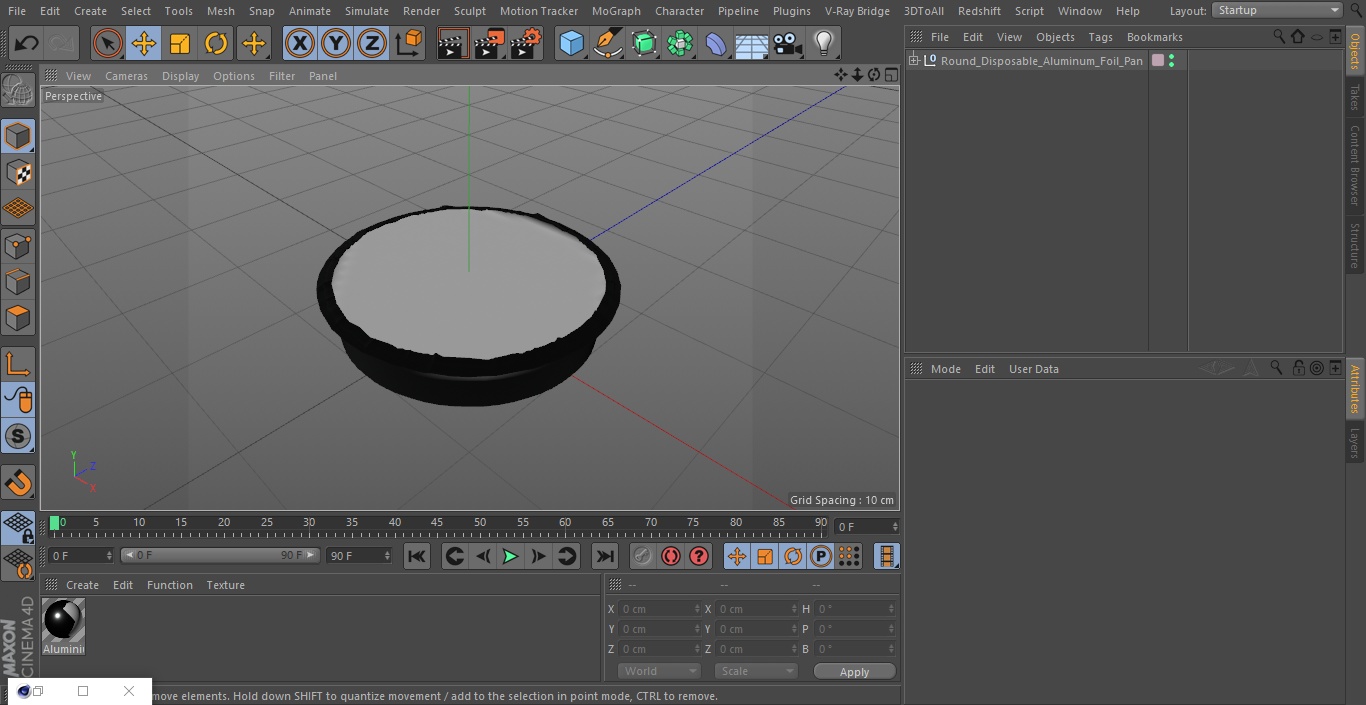Toggle Enable Snap magnet icon
Screen dimensions: 1366x705
(x=18, y=482)
